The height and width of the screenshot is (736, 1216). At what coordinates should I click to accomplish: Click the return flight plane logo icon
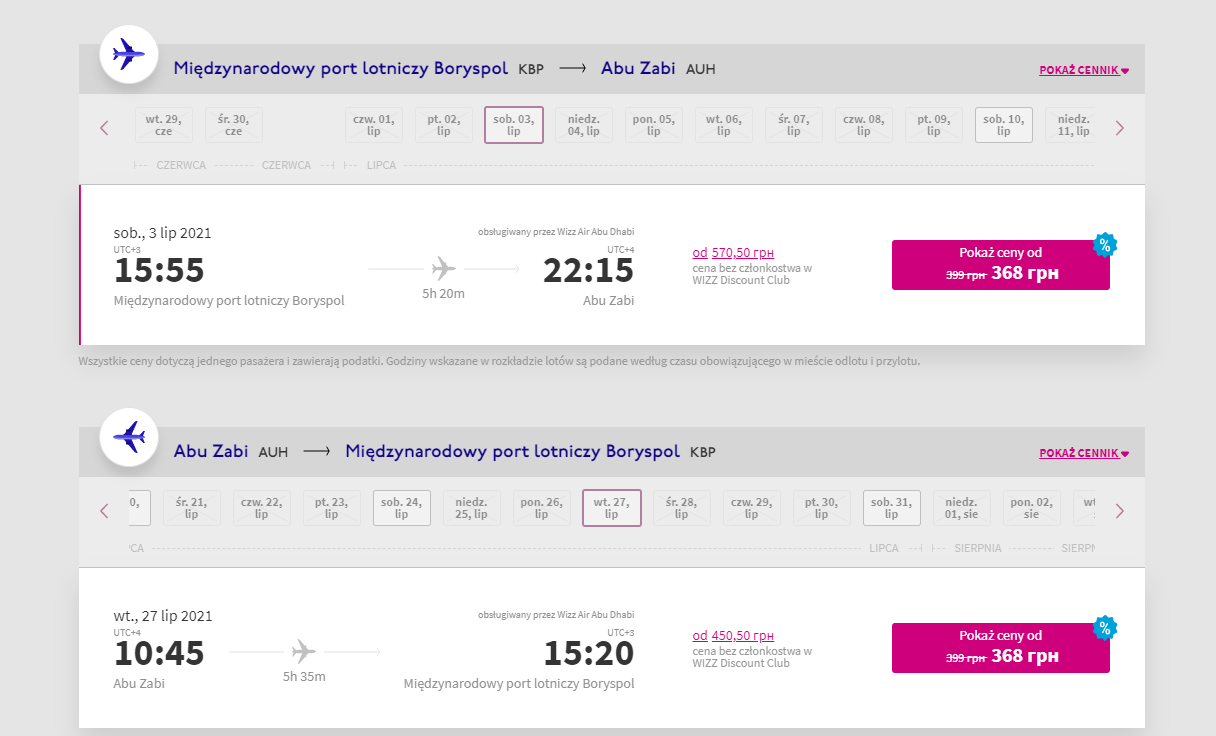click(129, 437)
